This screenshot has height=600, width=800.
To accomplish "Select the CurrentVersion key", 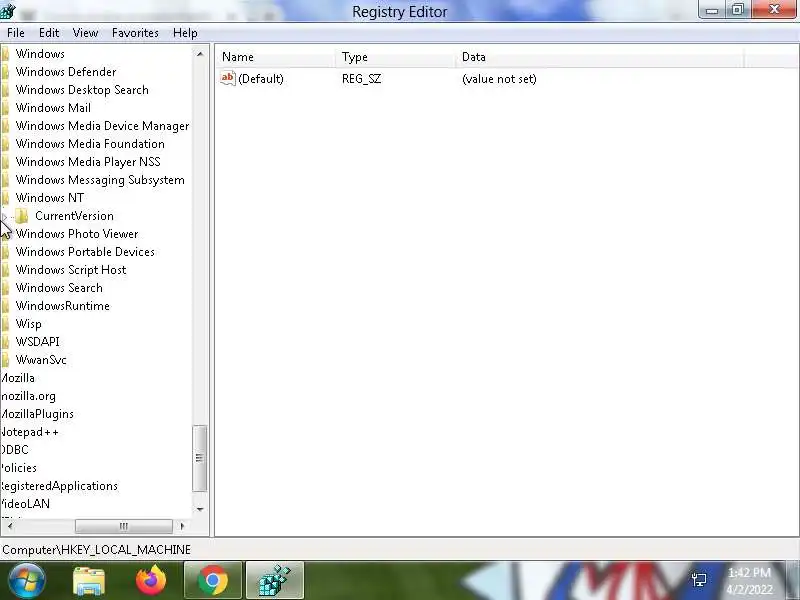I will coord(74,216).
